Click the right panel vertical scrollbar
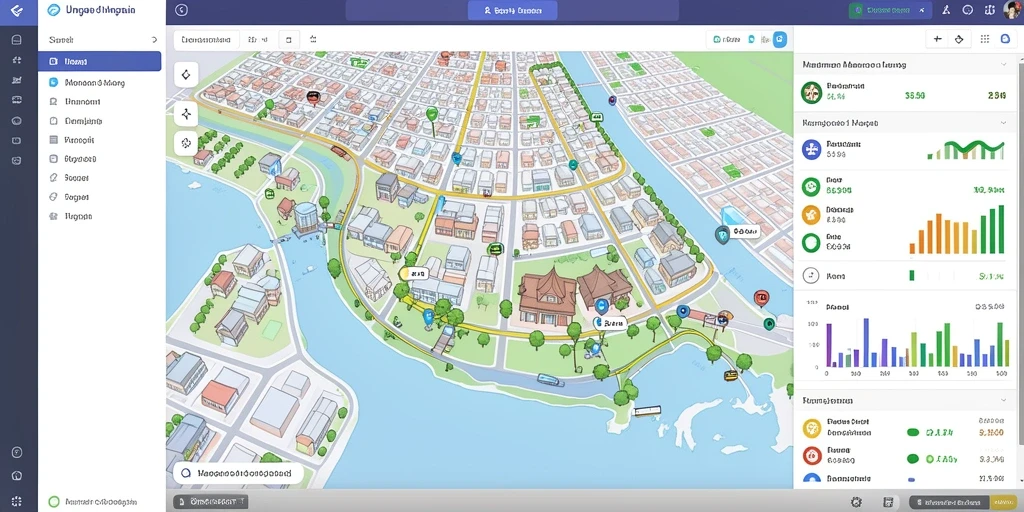Image resolution: width=1024 pixels, height=512 pixels. (x=1020, y=261)
